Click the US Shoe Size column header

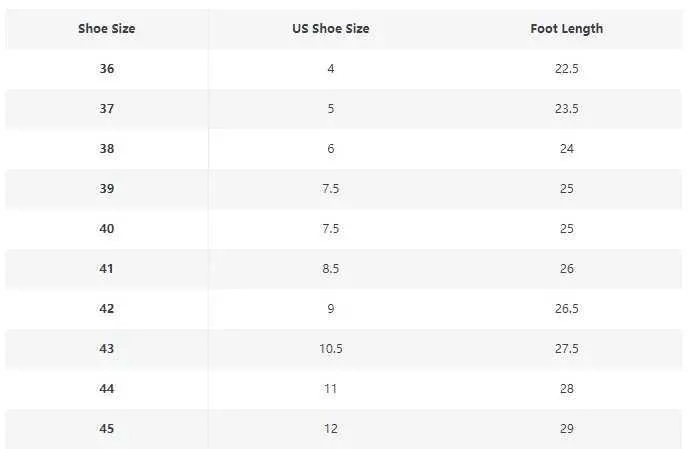[x=331, y=29]
